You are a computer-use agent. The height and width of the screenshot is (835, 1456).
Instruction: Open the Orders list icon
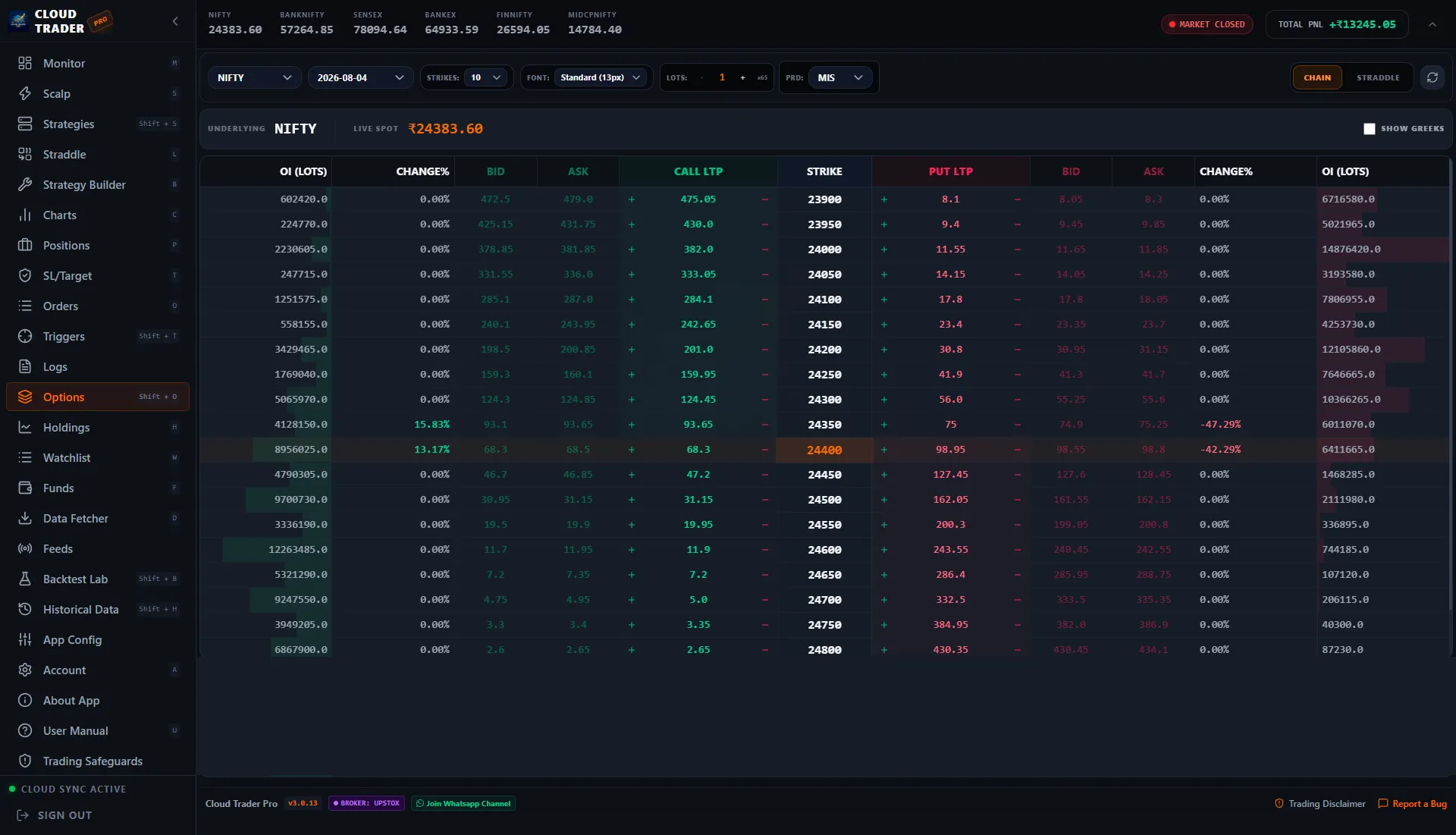(x=25, y=306)
